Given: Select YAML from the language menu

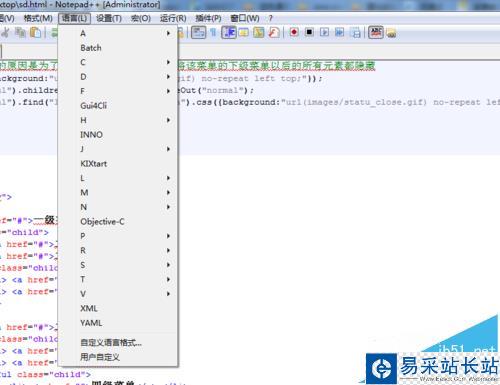Looking at the screenshot, I should point(118,323).
